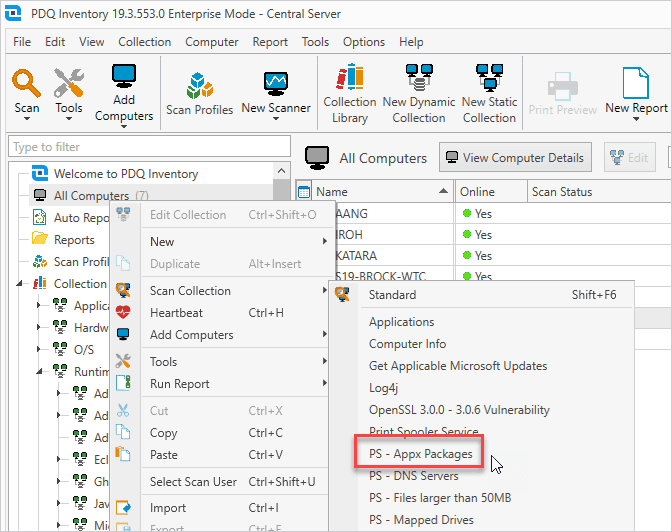Click the Scan Collection icon in context menu

pyautogui.click(x=123, y=290)
